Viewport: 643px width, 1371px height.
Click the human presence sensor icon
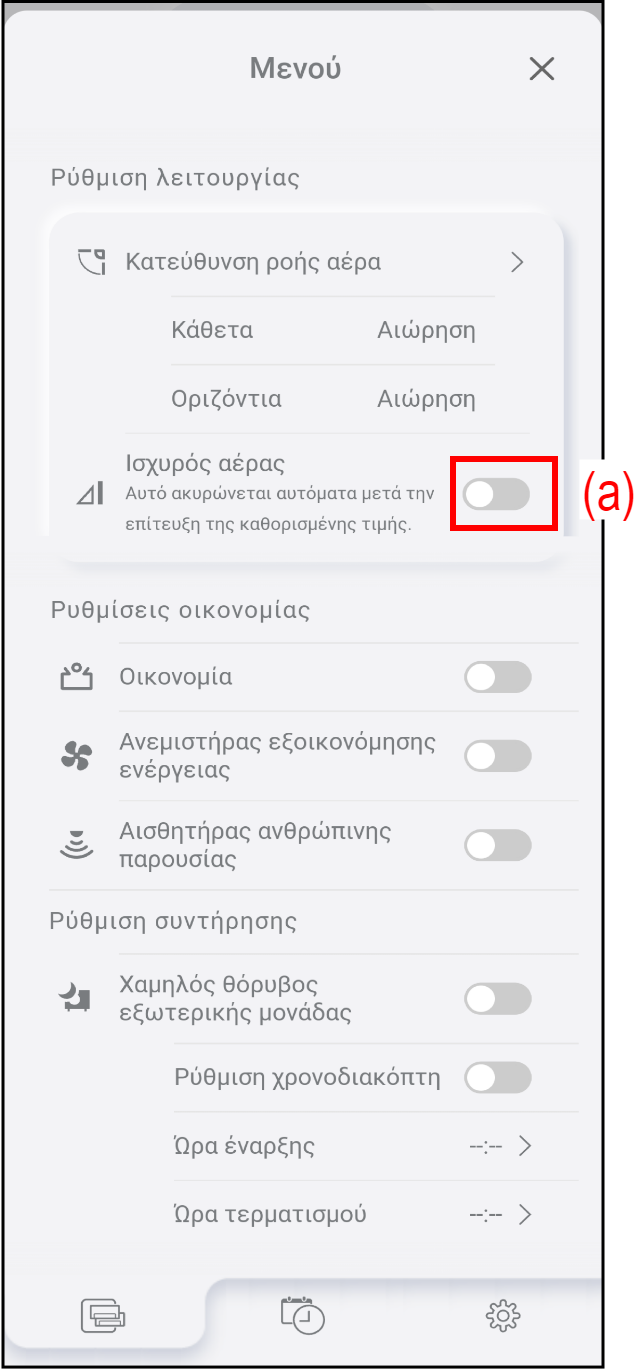tap(76, 846)
